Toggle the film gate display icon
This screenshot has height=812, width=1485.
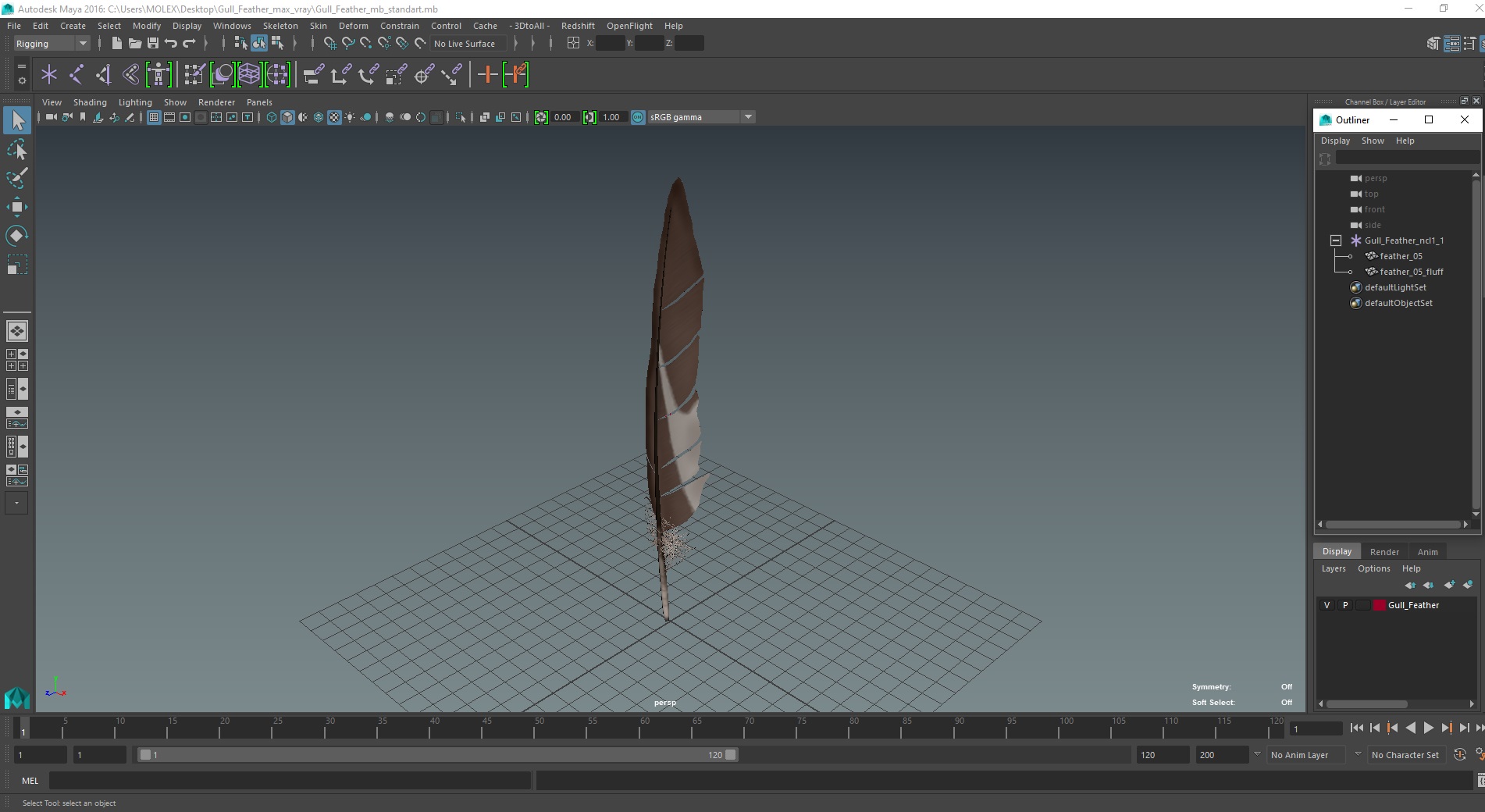(x=169, y=117)
